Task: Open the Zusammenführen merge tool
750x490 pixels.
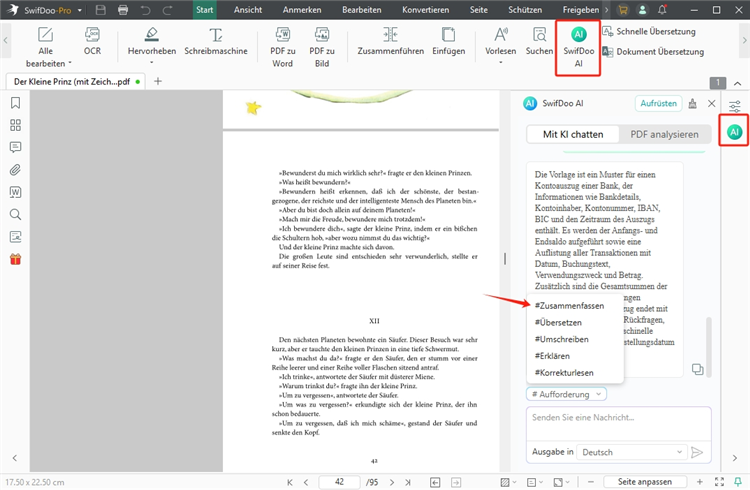Action: 390,41
